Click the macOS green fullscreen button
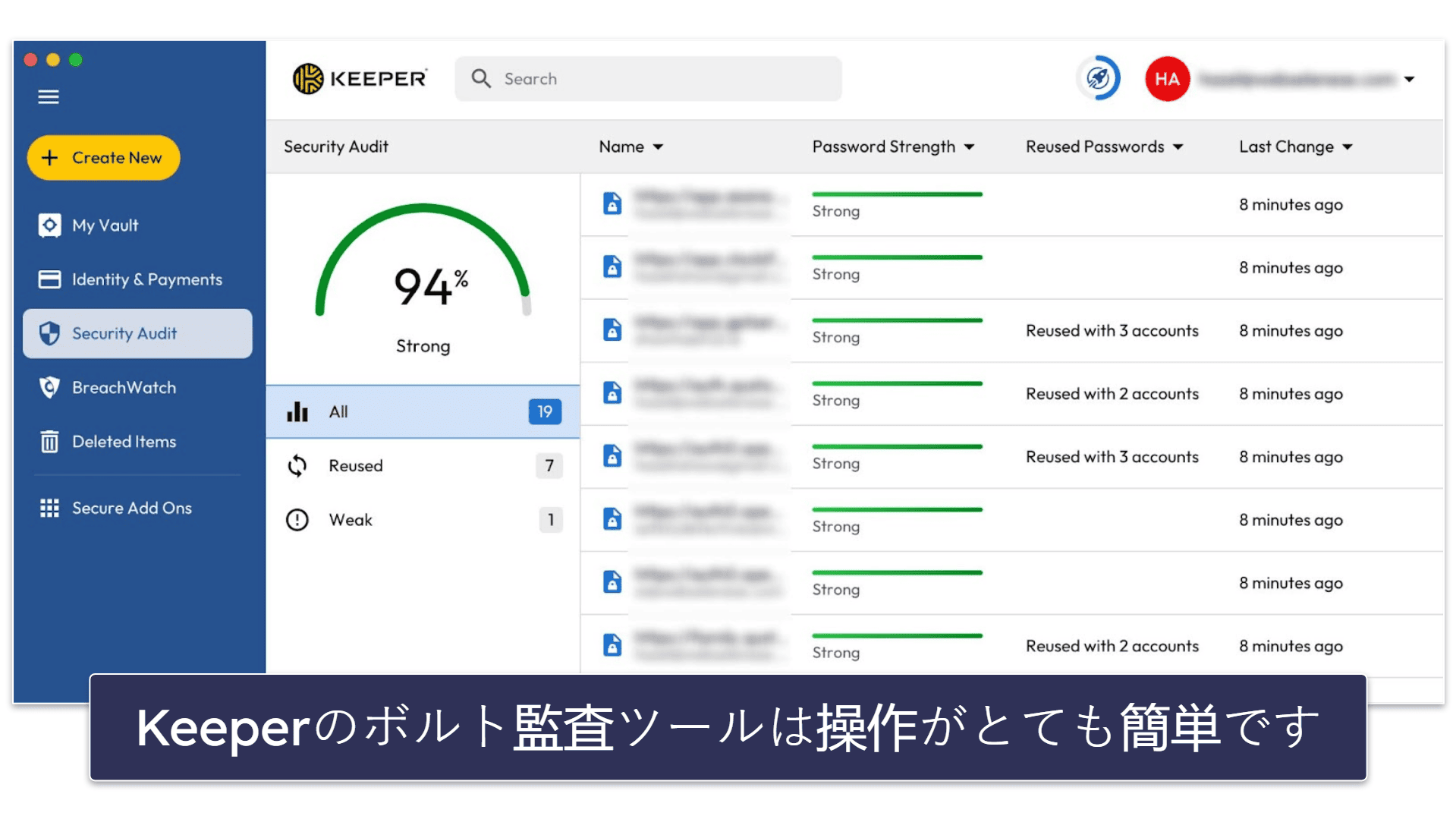 [76, 59]
